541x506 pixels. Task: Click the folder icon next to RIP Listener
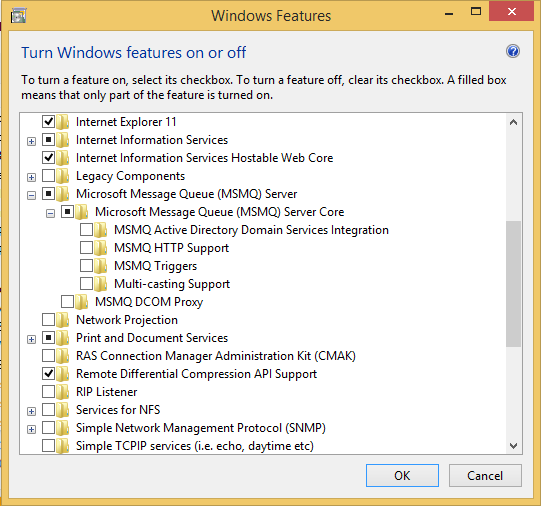(x=63, y=392)
